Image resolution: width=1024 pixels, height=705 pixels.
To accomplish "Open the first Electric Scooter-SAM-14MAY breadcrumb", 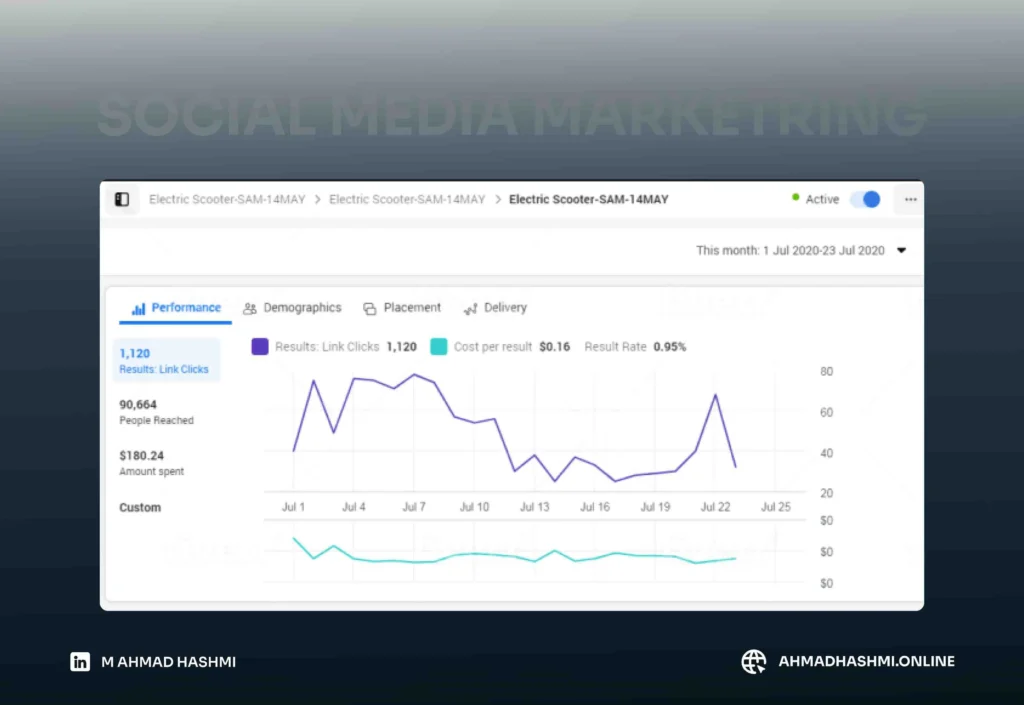I will [227, 199].
